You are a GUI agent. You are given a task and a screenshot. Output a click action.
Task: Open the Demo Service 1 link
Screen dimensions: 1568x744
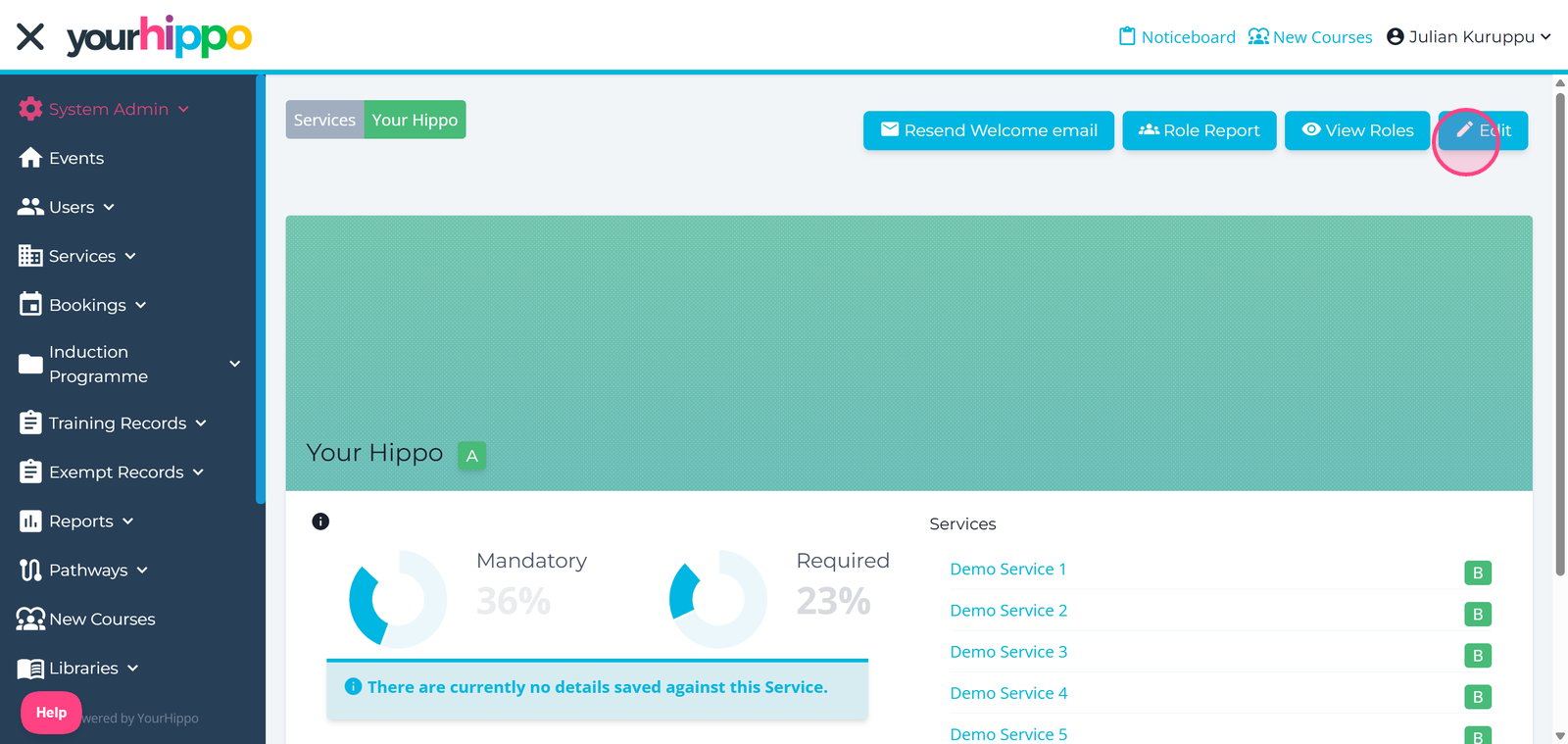[1008, 570]
